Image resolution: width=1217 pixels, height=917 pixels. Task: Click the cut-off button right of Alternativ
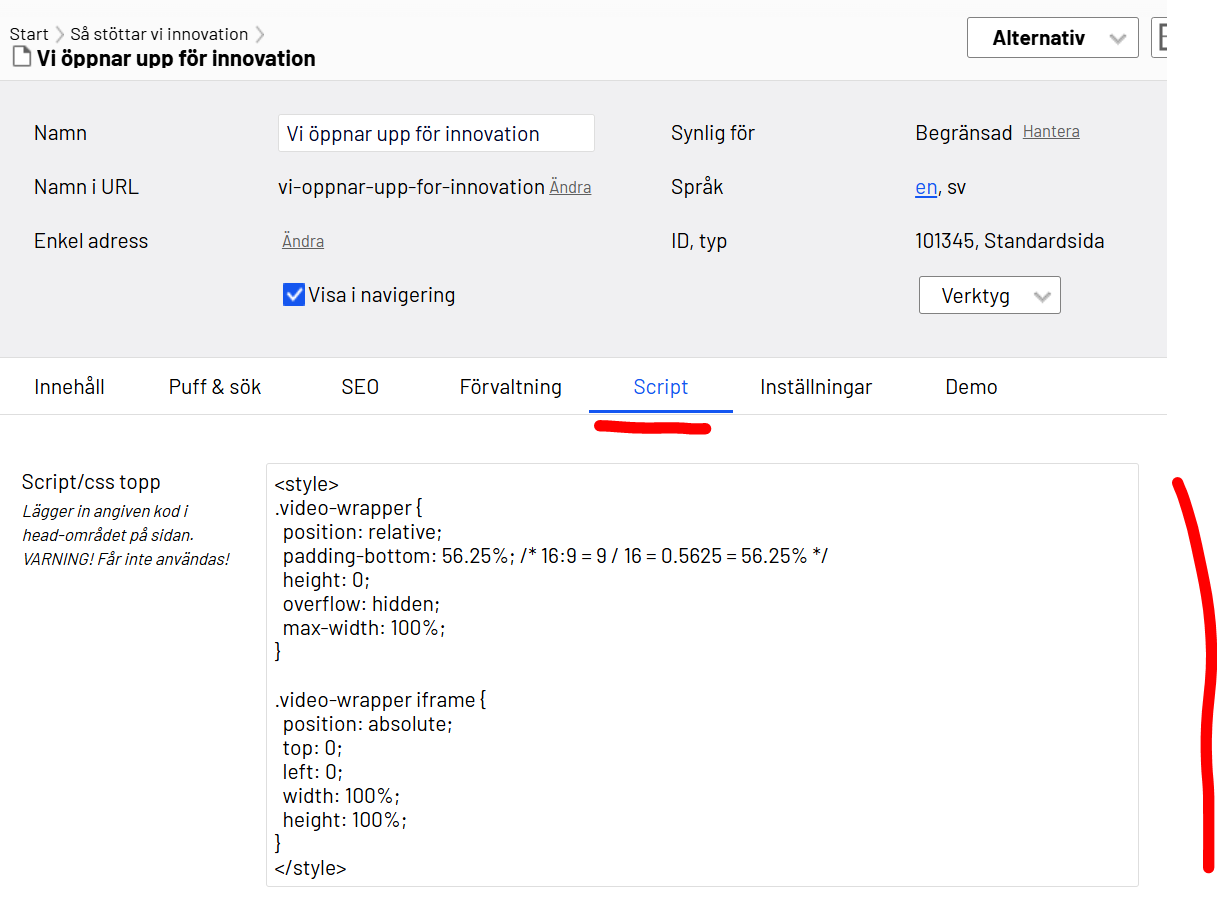(1160, 38)
